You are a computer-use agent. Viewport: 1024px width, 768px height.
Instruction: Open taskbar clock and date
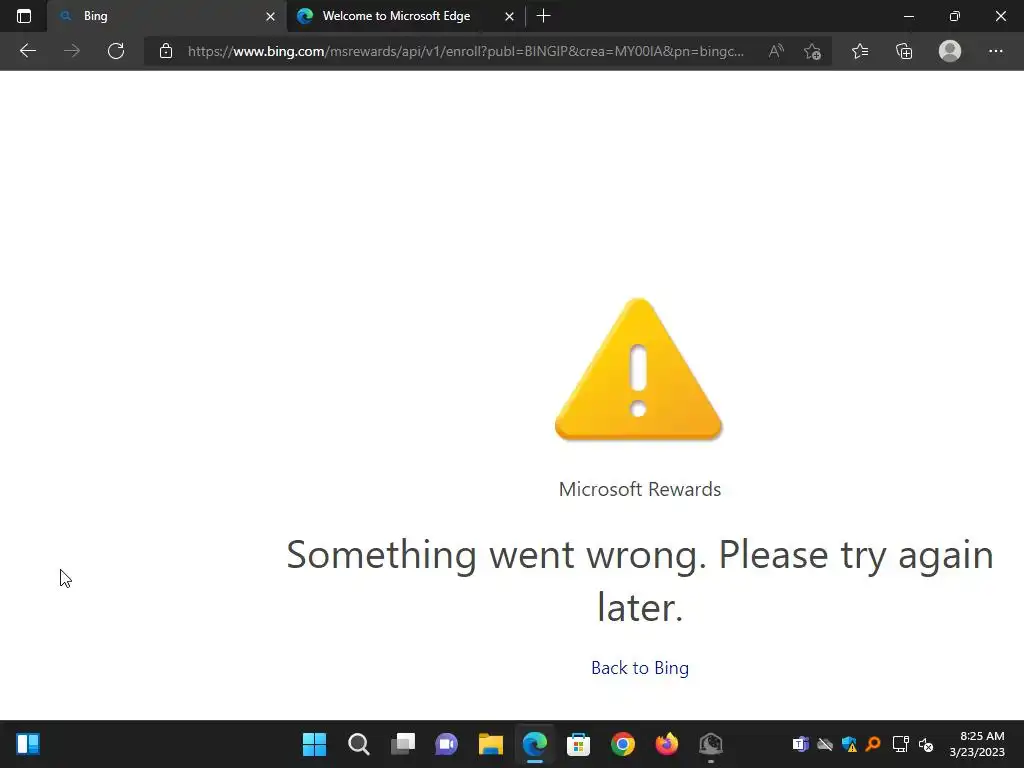[977, 744]
